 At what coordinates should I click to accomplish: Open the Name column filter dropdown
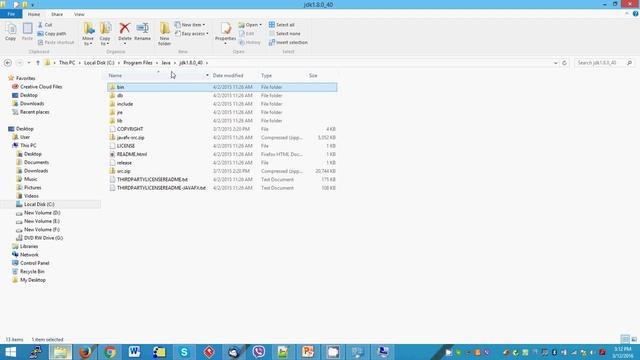[207, 76]
